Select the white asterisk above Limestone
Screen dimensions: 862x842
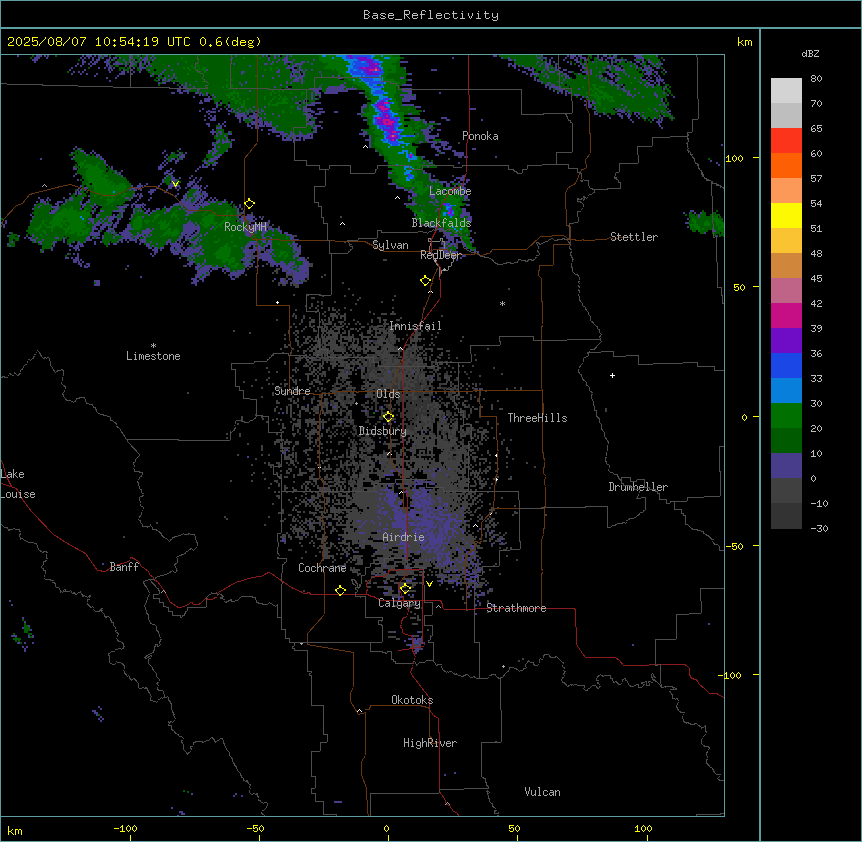(153, 346)
